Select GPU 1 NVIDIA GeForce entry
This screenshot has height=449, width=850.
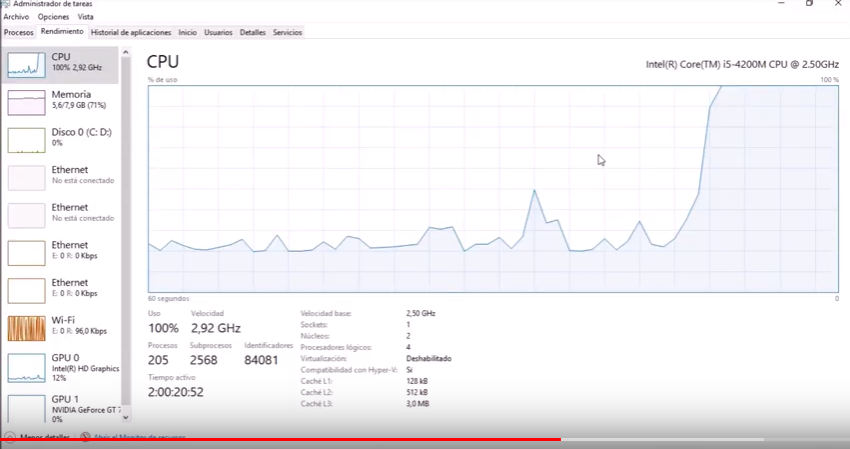[60, 405]
